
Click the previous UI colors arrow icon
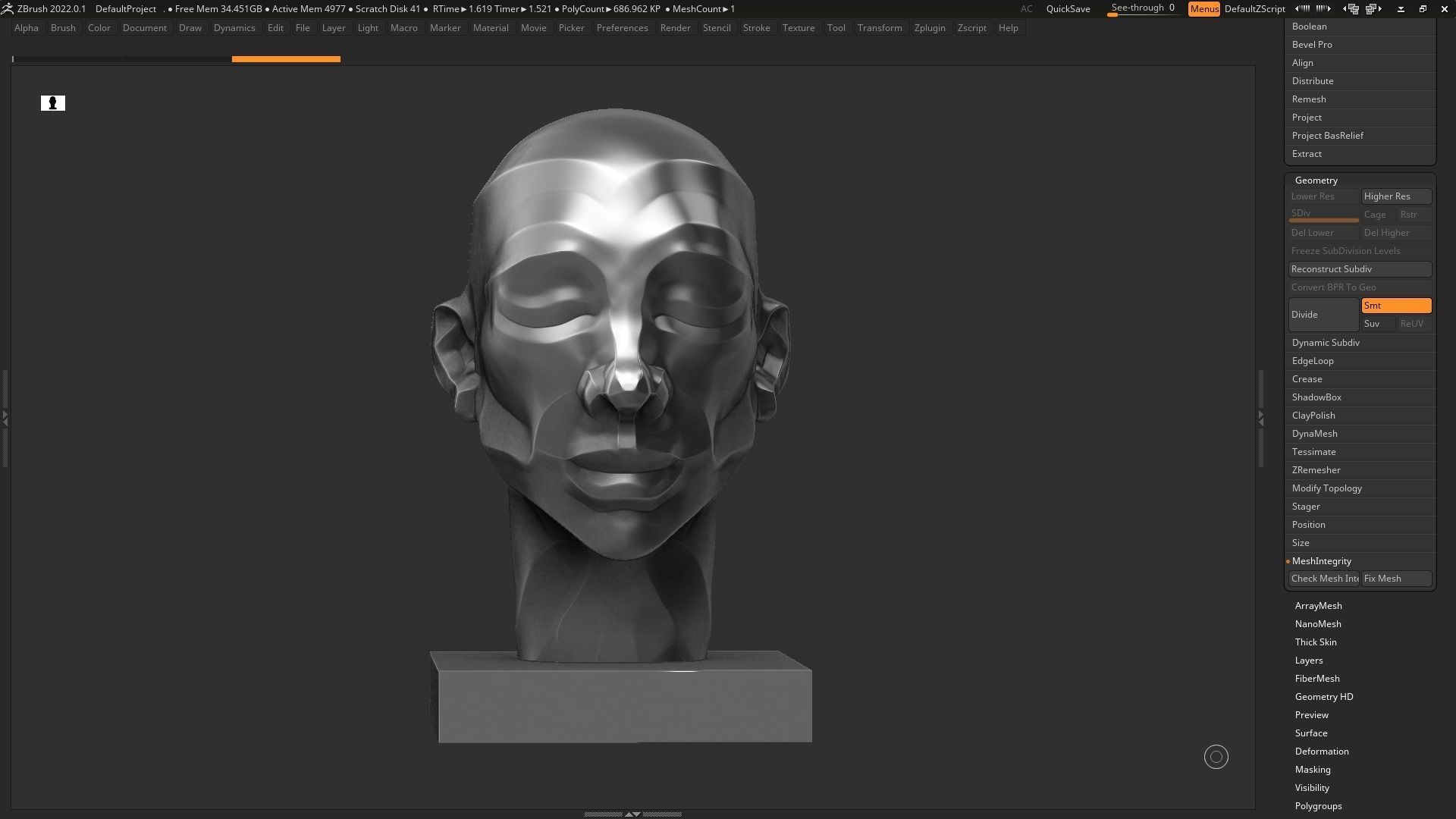coord(1302,9)
